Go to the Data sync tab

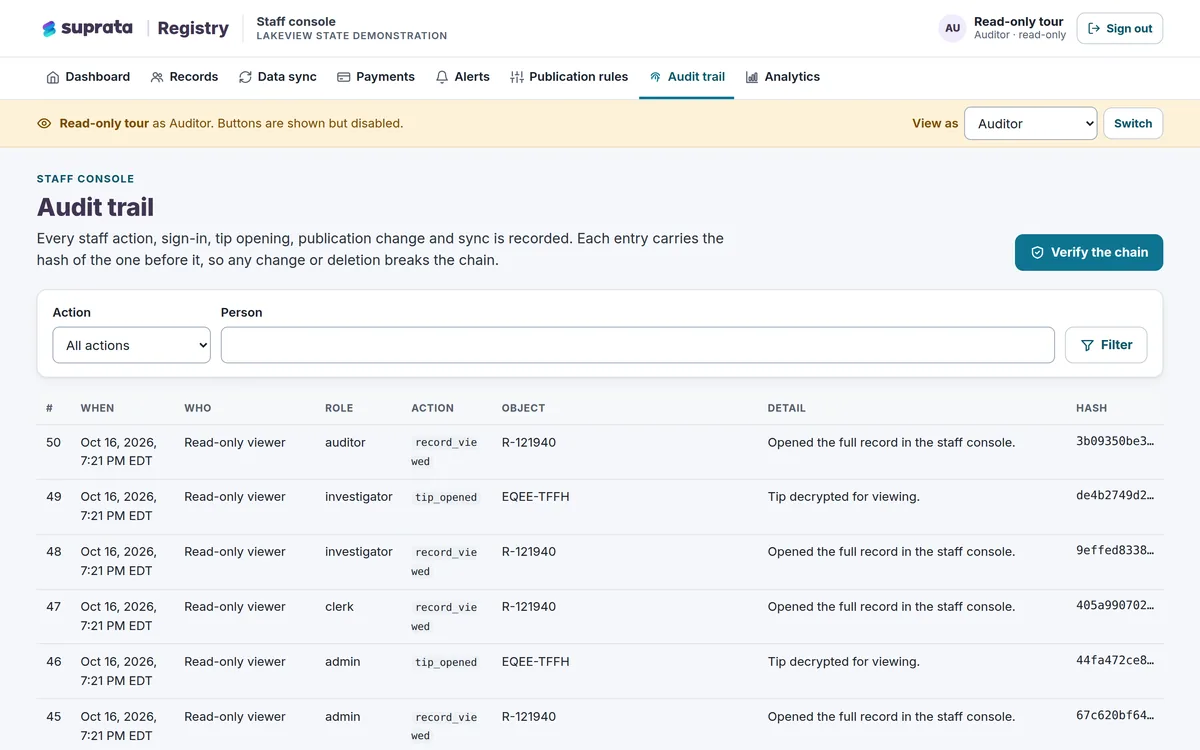click(x=277, y=77)
